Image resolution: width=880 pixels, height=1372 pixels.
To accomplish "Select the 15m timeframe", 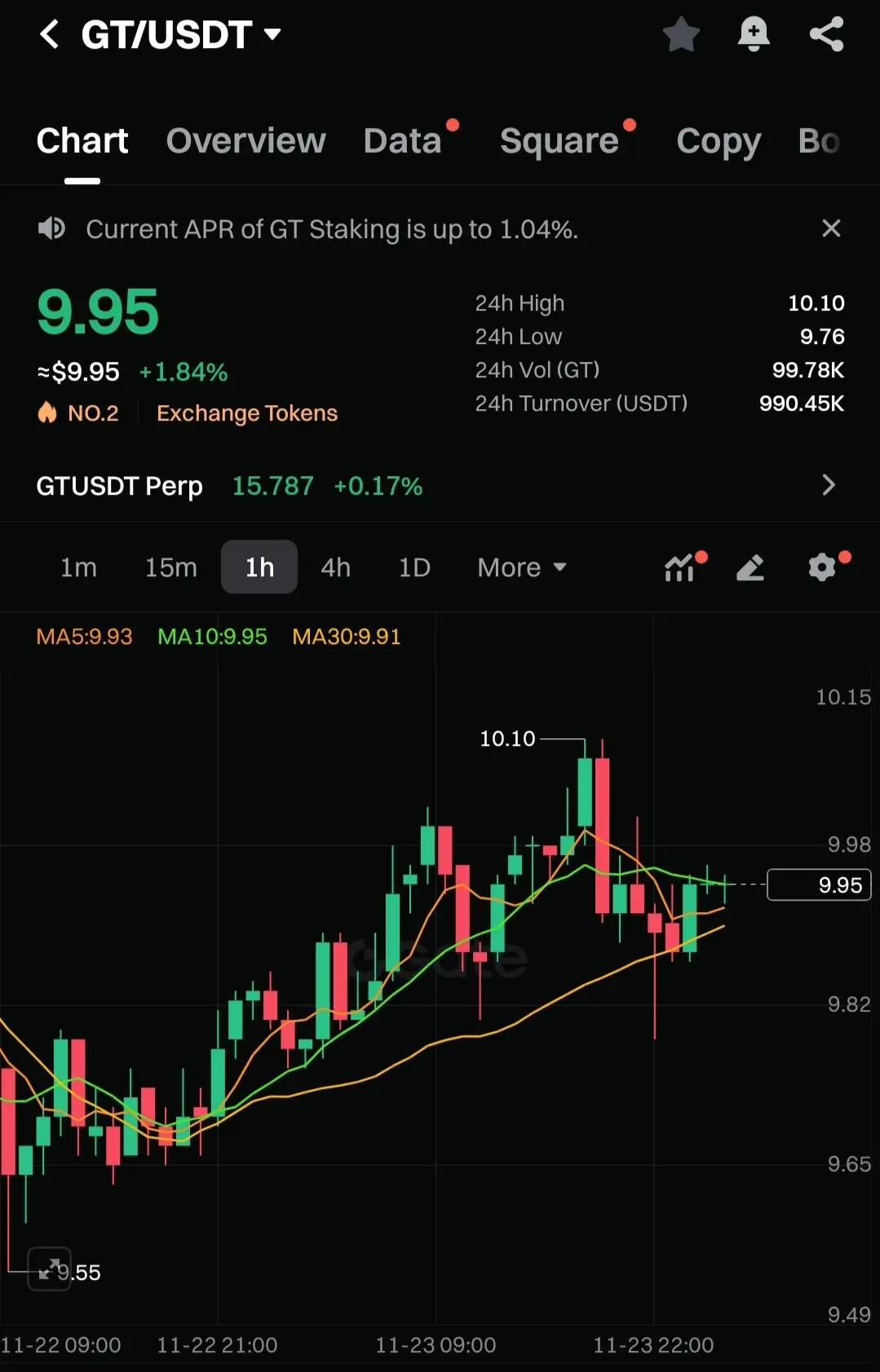I will (171, 567).
